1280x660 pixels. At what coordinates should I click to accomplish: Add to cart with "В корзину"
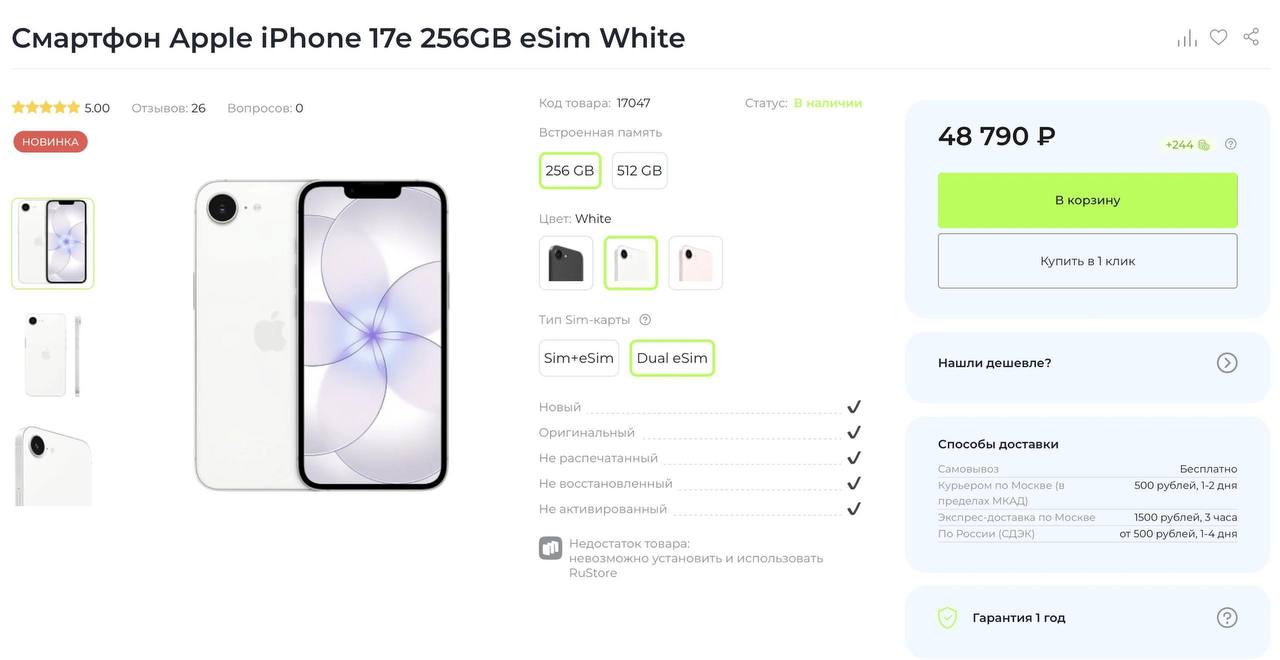1087,200
